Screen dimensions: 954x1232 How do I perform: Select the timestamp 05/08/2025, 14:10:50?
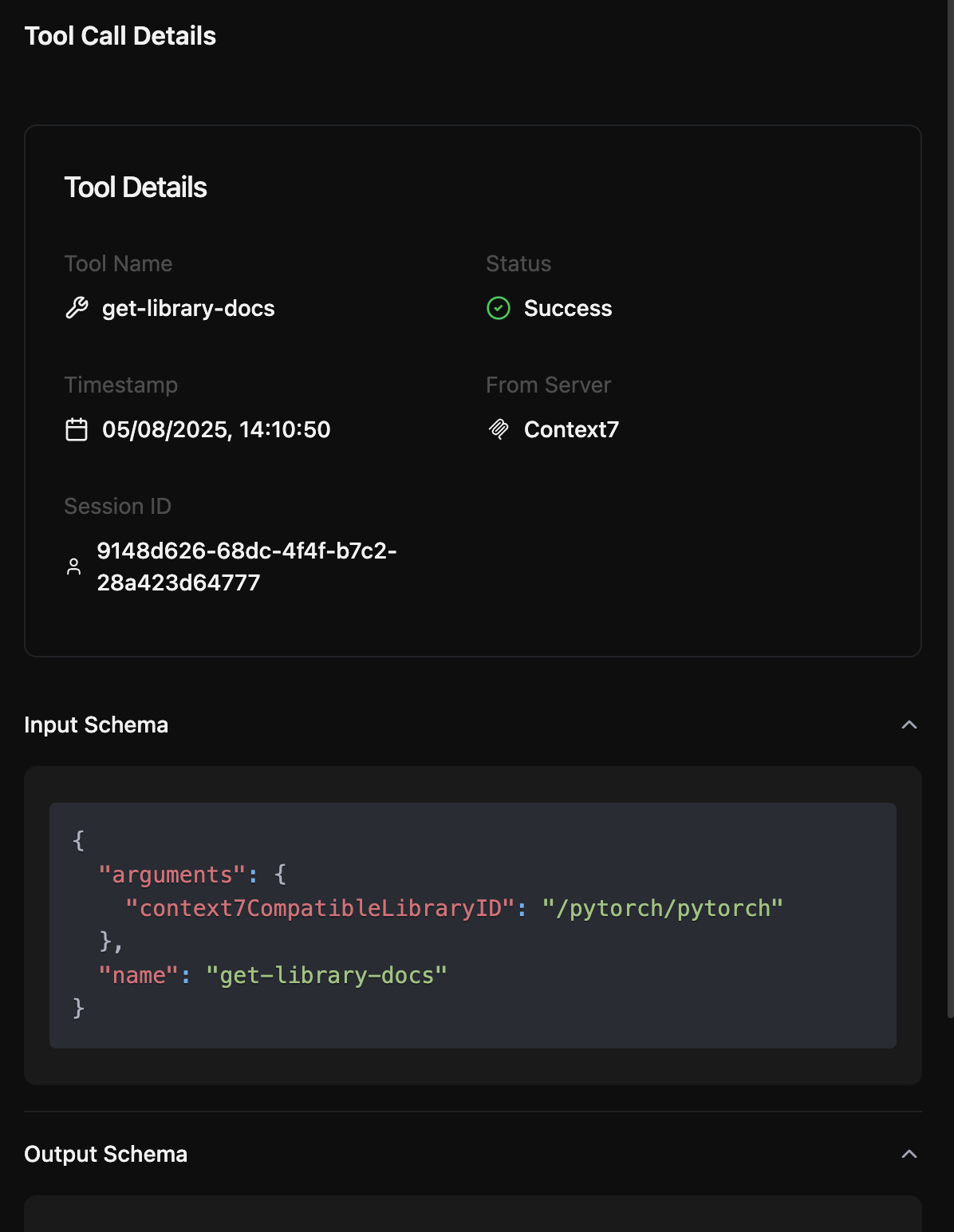[x=216, y=429]
